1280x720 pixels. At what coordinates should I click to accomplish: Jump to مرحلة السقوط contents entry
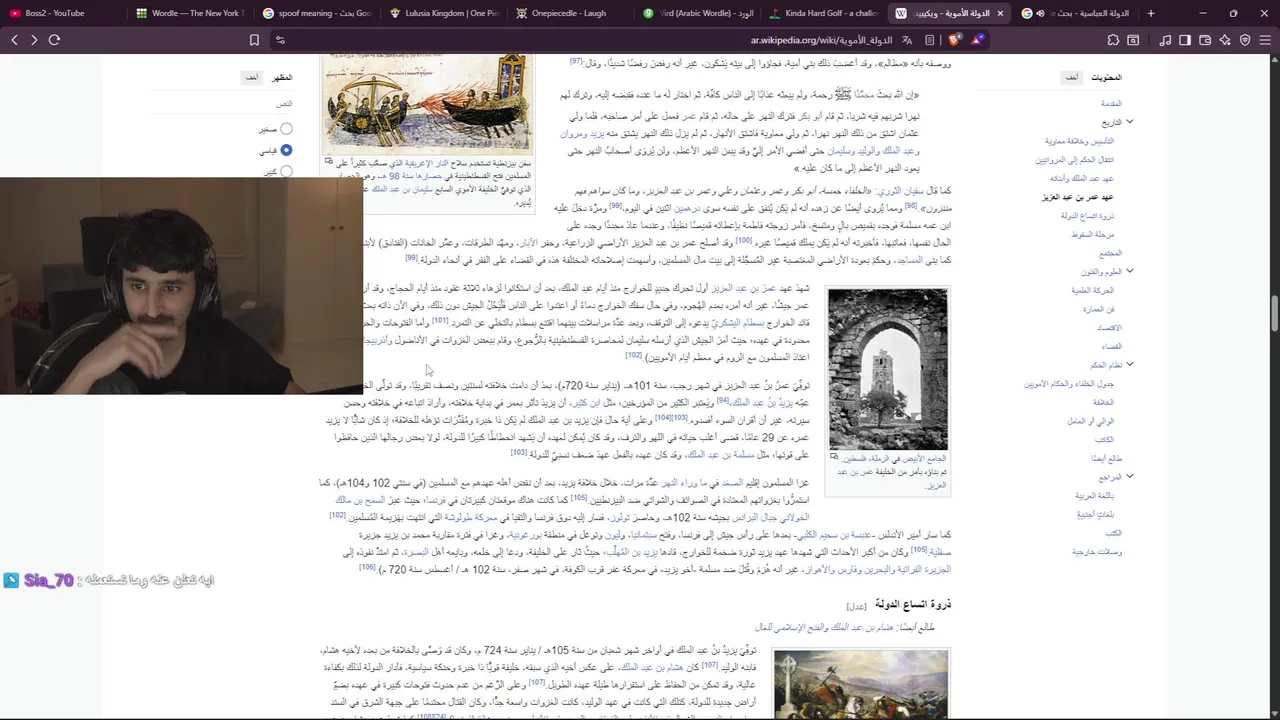1092,234
